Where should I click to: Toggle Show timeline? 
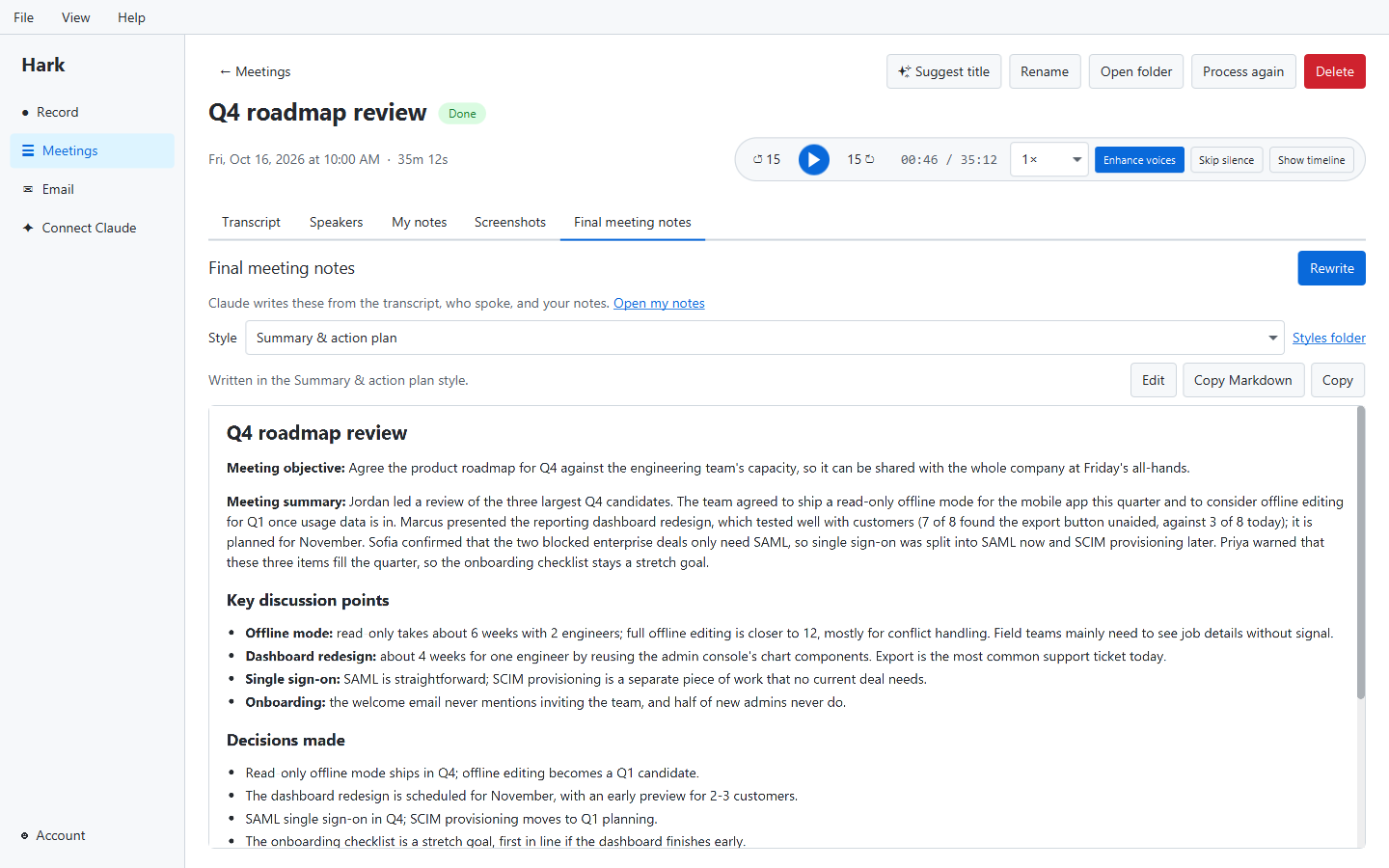pos(1311,160)
